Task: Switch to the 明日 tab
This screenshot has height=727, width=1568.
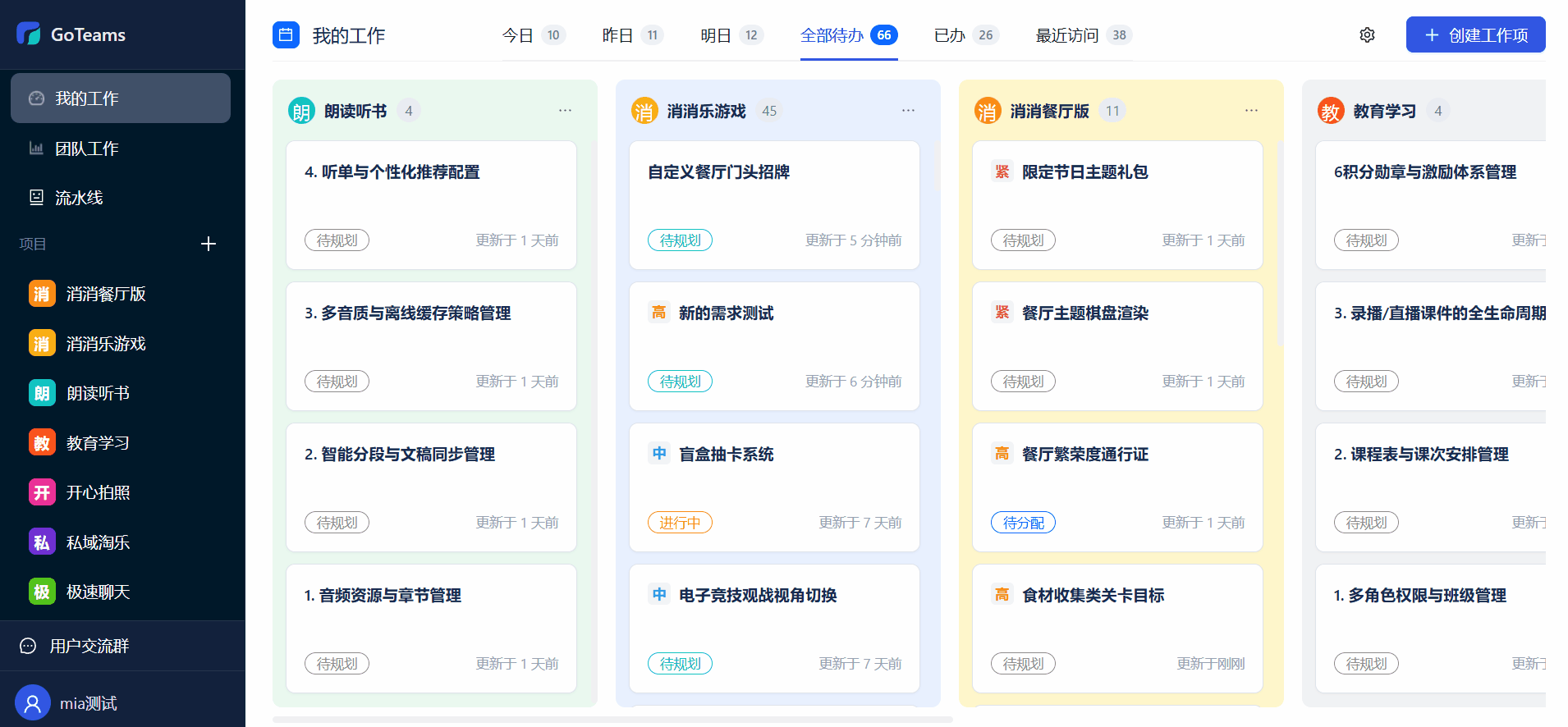Action: pyautogui.click(x=732, y=35)
